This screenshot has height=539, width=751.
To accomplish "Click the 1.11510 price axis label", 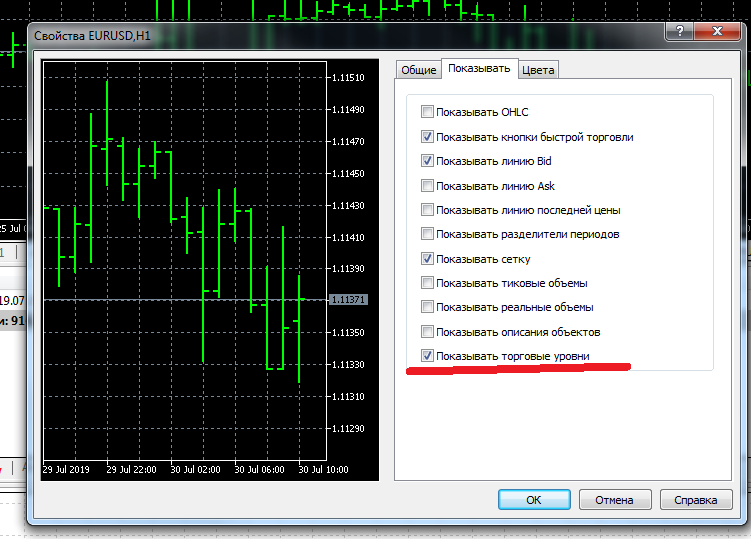I will (348, 78).
